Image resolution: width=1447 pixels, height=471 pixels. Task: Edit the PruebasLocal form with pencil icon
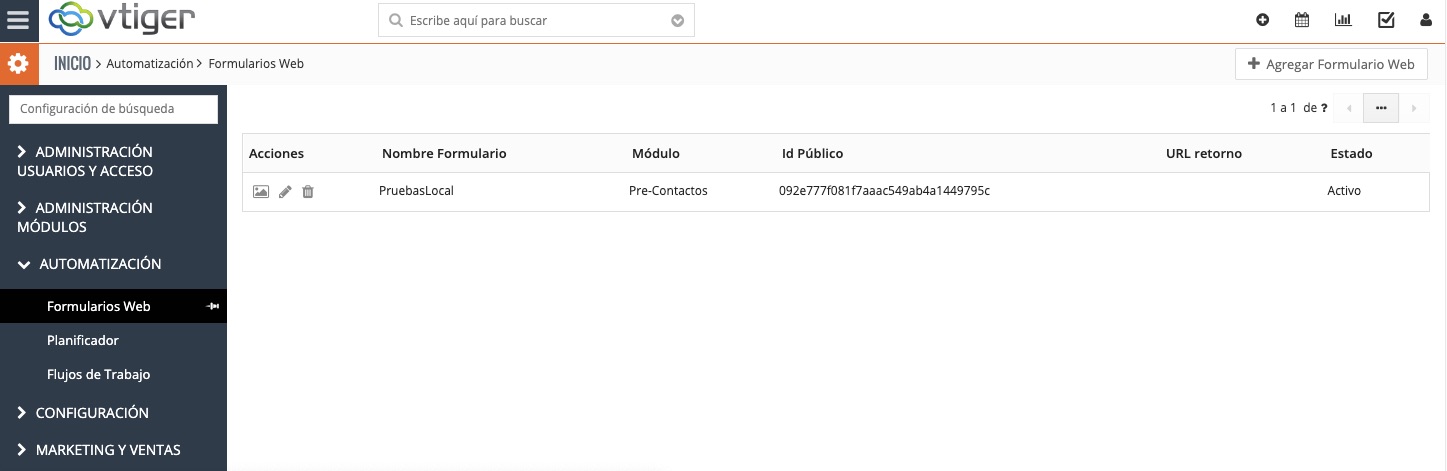click(x=285, y=191)
